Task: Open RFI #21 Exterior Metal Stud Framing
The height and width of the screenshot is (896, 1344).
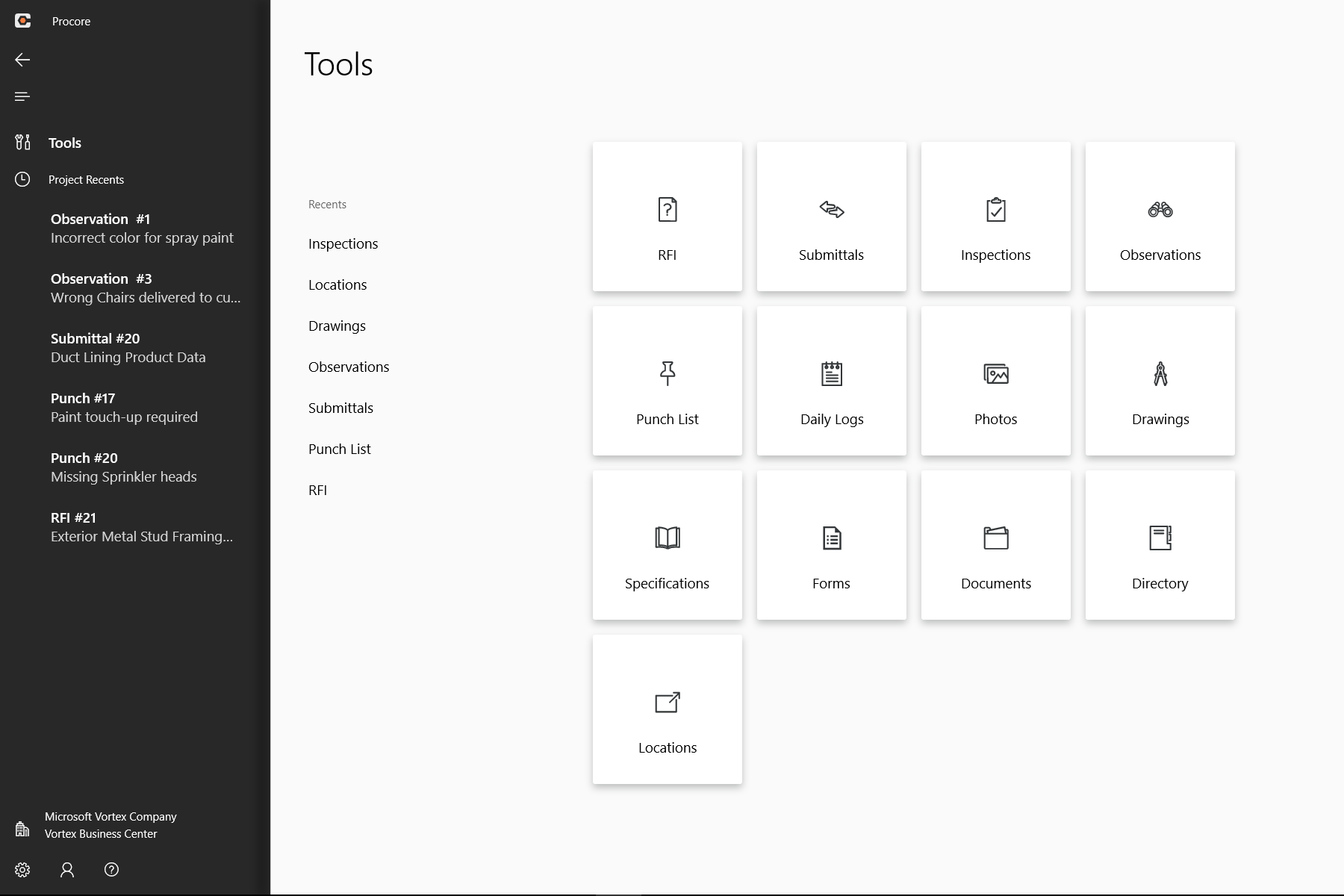Action: pos(142,527)
